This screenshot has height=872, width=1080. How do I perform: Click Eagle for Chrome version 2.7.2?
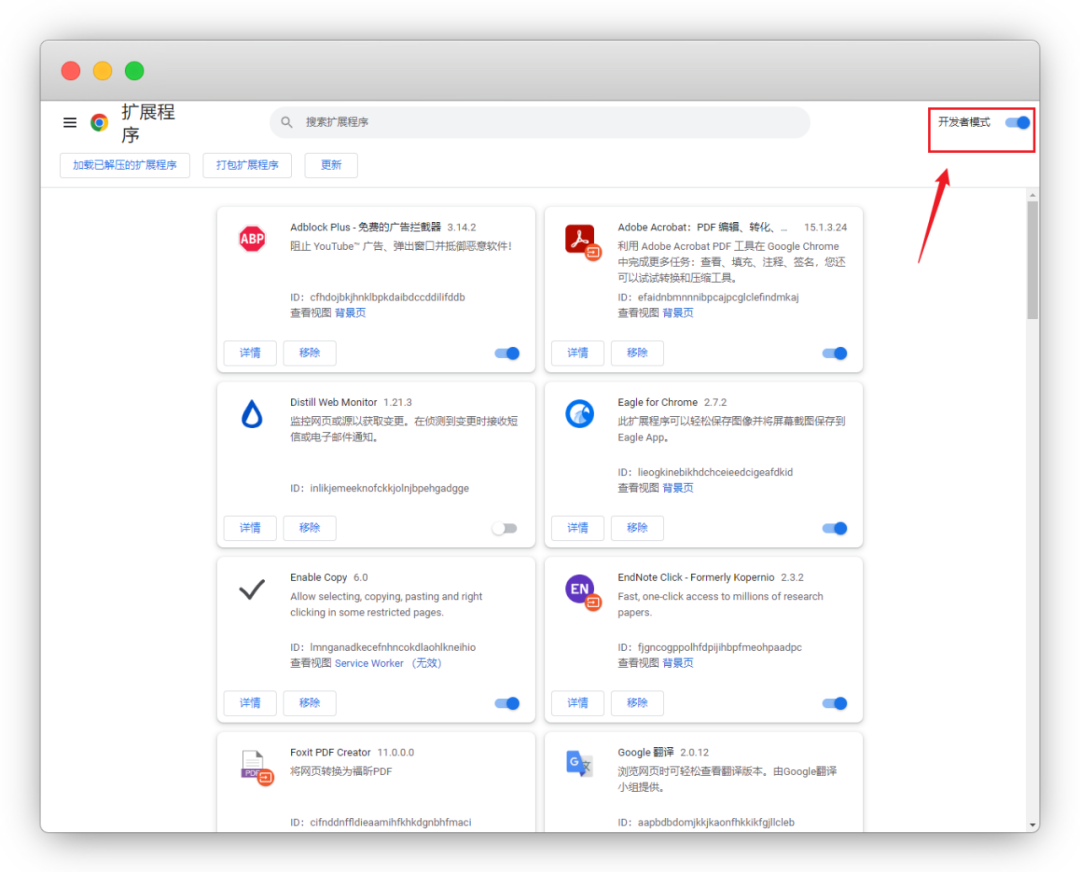point(715,402)
